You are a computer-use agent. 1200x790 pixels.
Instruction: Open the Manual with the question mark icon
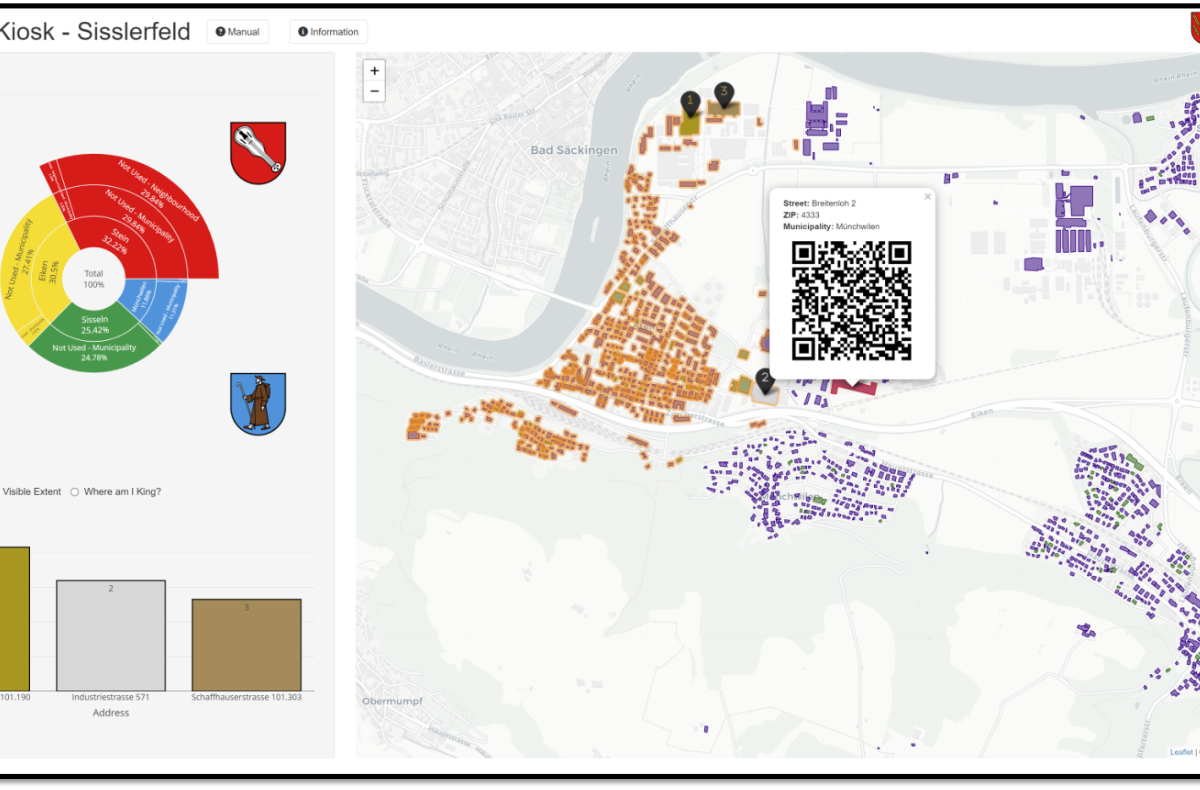pyautogui.click(x=237, y=31)
